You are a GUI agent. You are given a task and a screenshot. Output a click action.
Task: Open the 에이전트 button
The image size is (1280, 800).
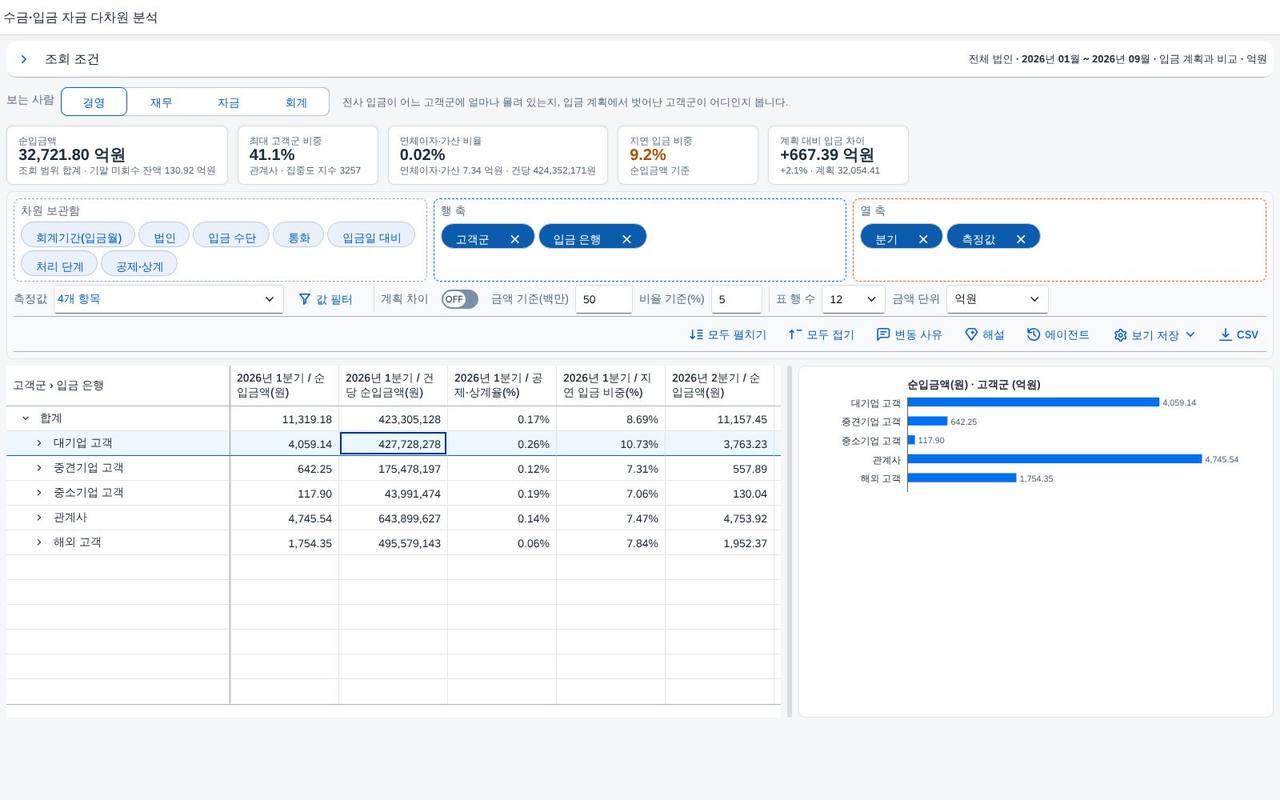(x=1058, y=335)
